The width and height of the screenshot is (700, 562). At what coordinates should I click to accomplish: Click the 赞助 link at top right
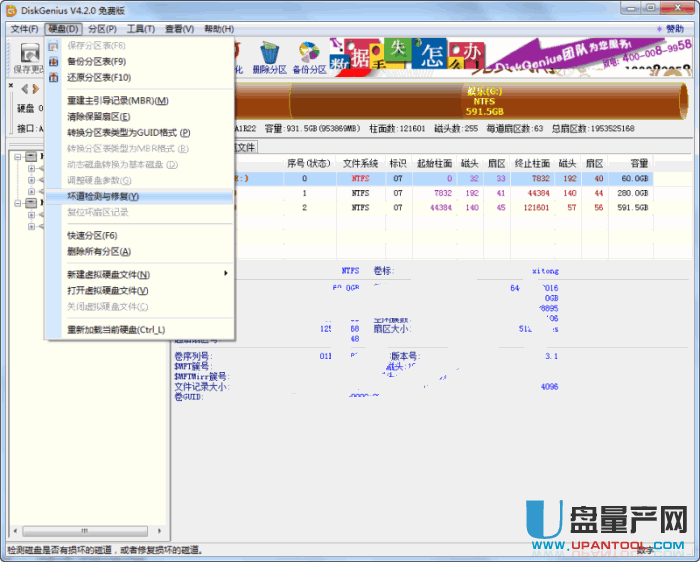(675, 29)
